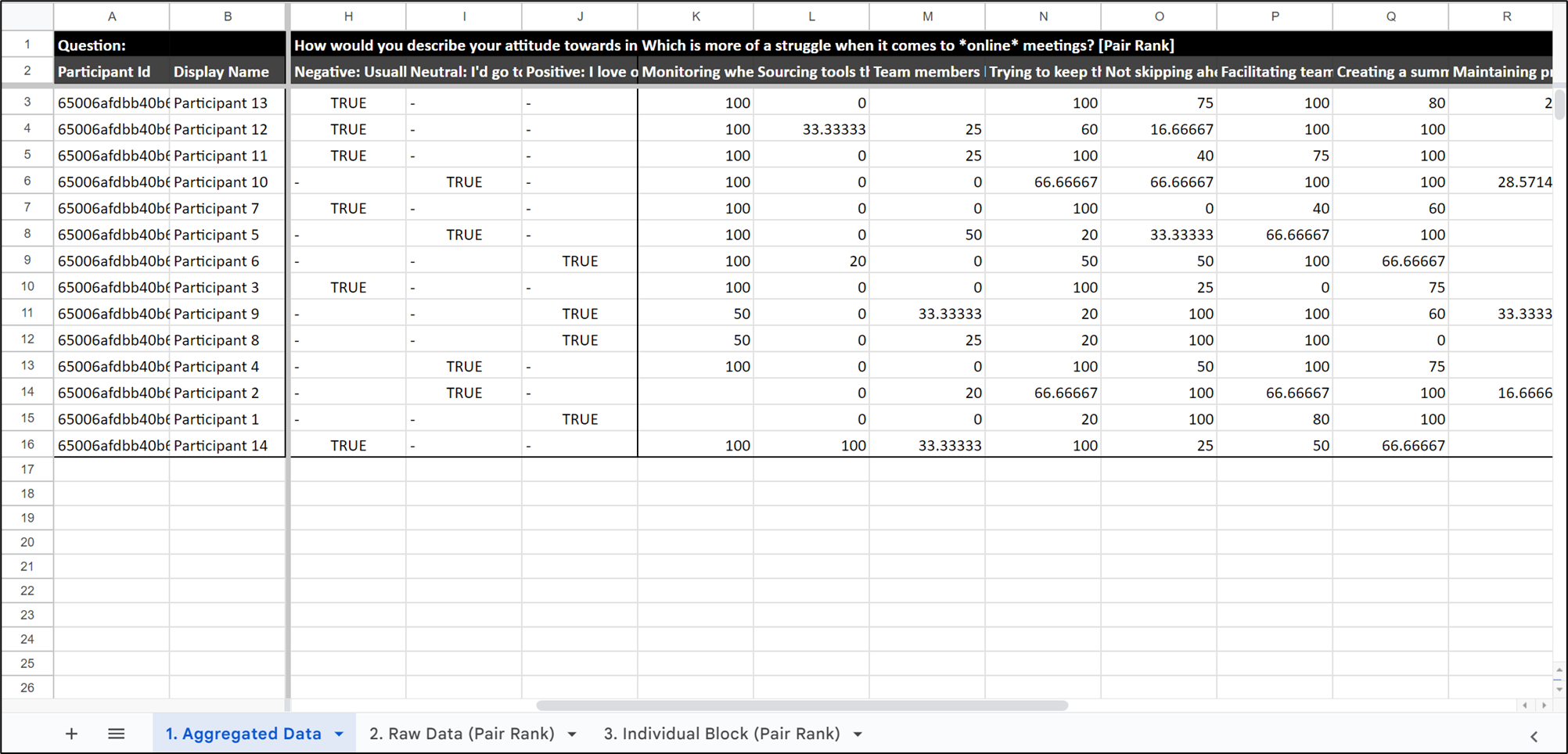Select column Q header
Viewport: 1568px width, 754px height.
pos(1390,16)
